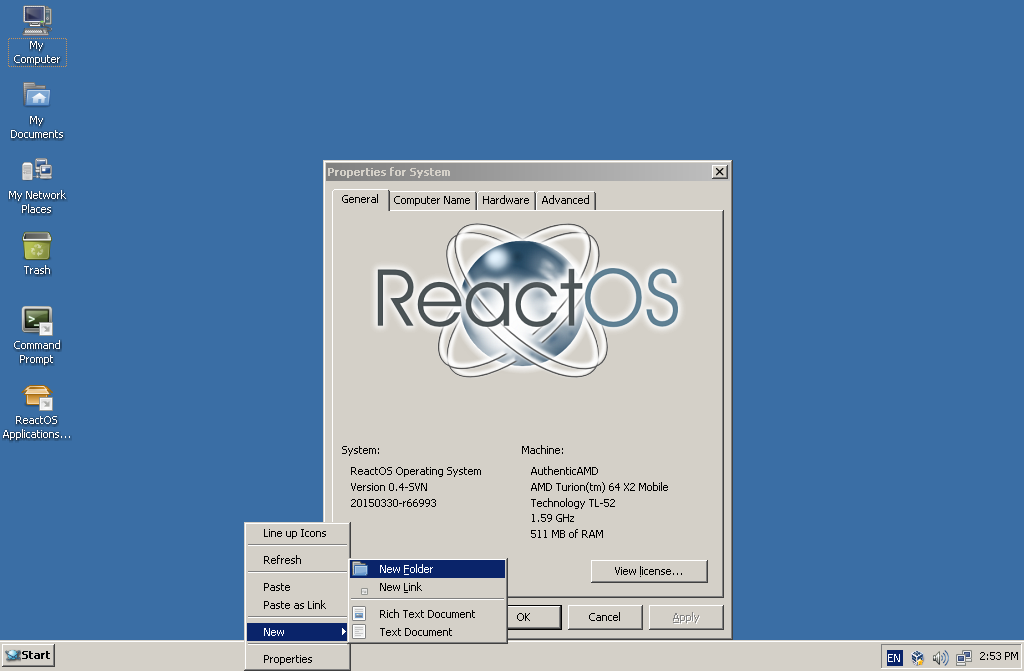Click the New Link icon in submenu
Image resolution: width=1024 pixels, height=671 pixels.
tap(364, 591)
